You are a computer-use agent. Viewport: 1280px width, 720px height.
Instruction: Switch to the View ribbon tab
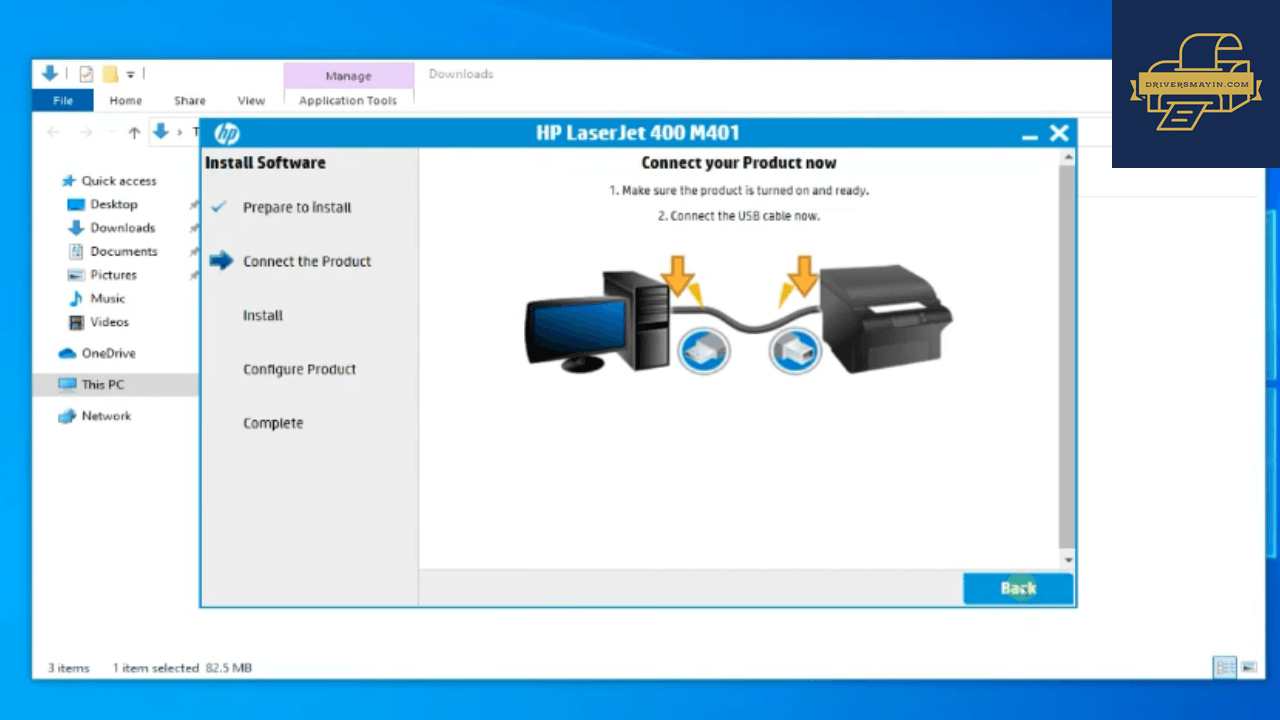[251, 100]
